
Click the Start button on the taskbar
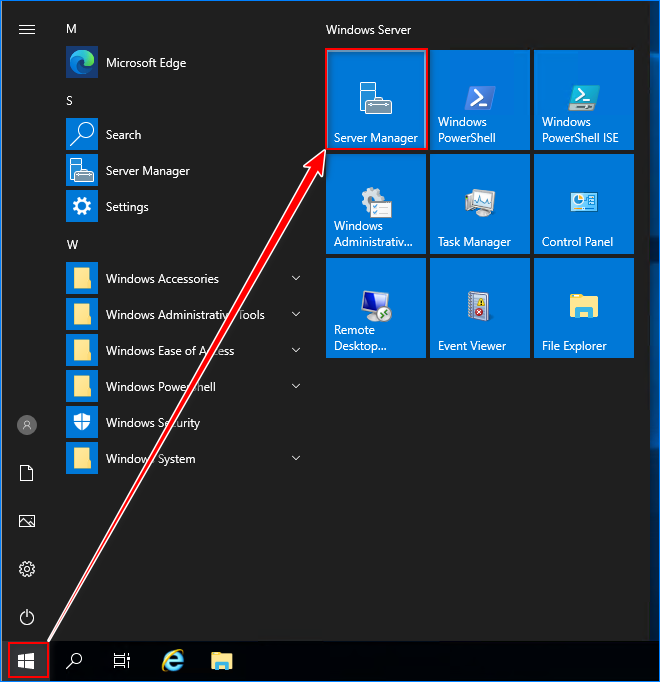[x=27, y=661]
